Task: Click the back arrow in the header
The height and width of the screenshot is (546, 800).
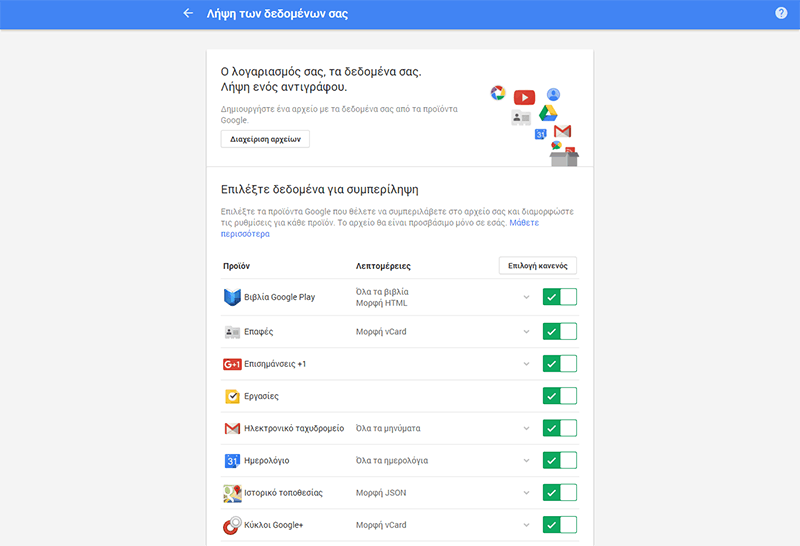Action: (188, 14)
